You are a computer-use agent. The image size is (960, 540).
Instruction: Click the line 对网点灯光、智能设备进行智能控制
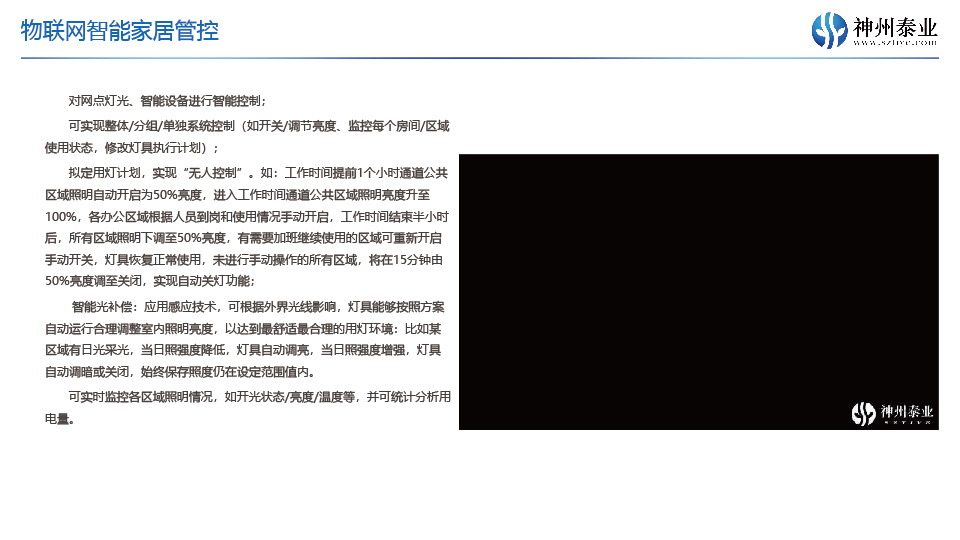click(x=167, y=101)
